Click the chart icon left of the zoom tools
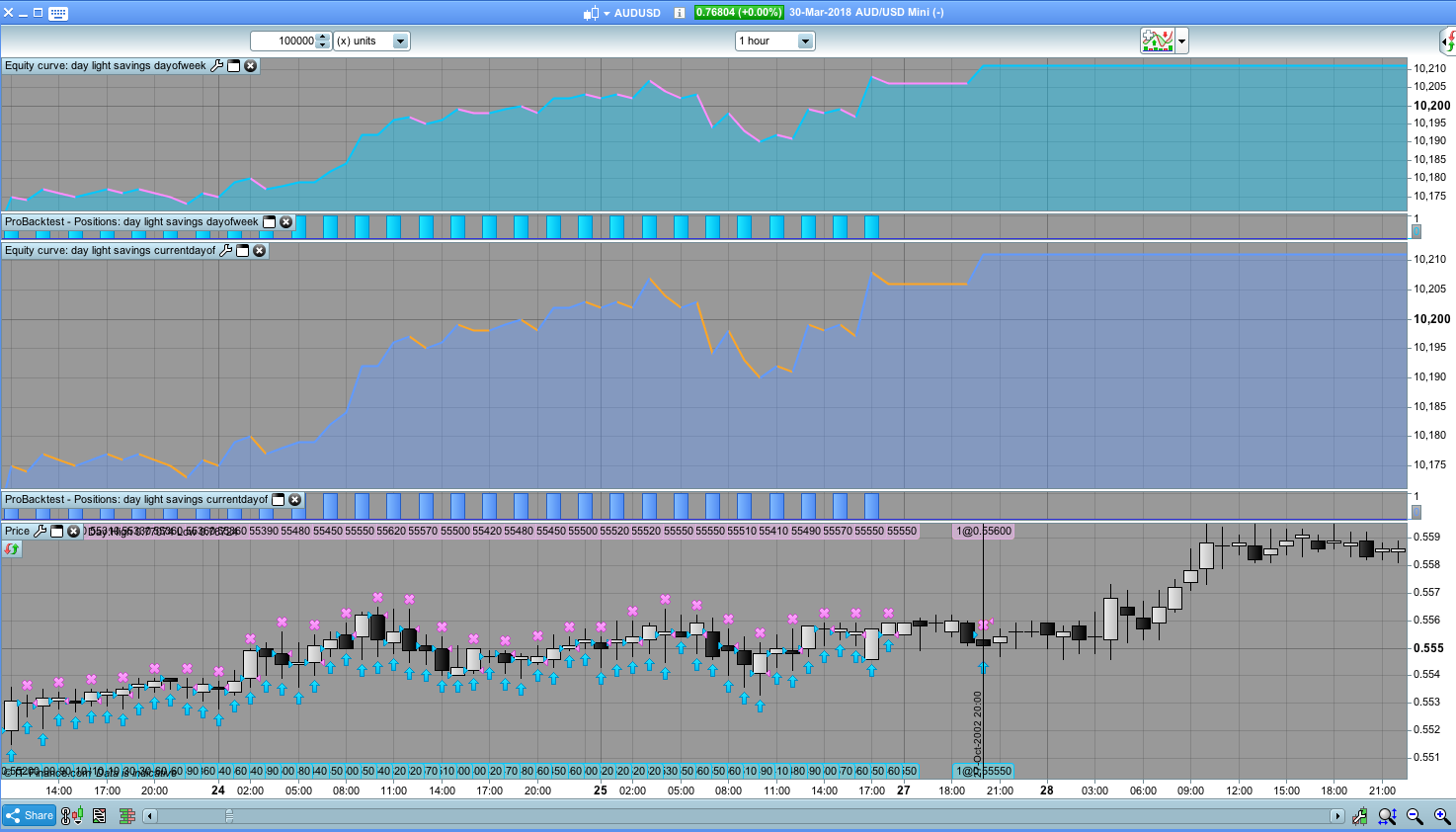 click(x=1360, y=816)
